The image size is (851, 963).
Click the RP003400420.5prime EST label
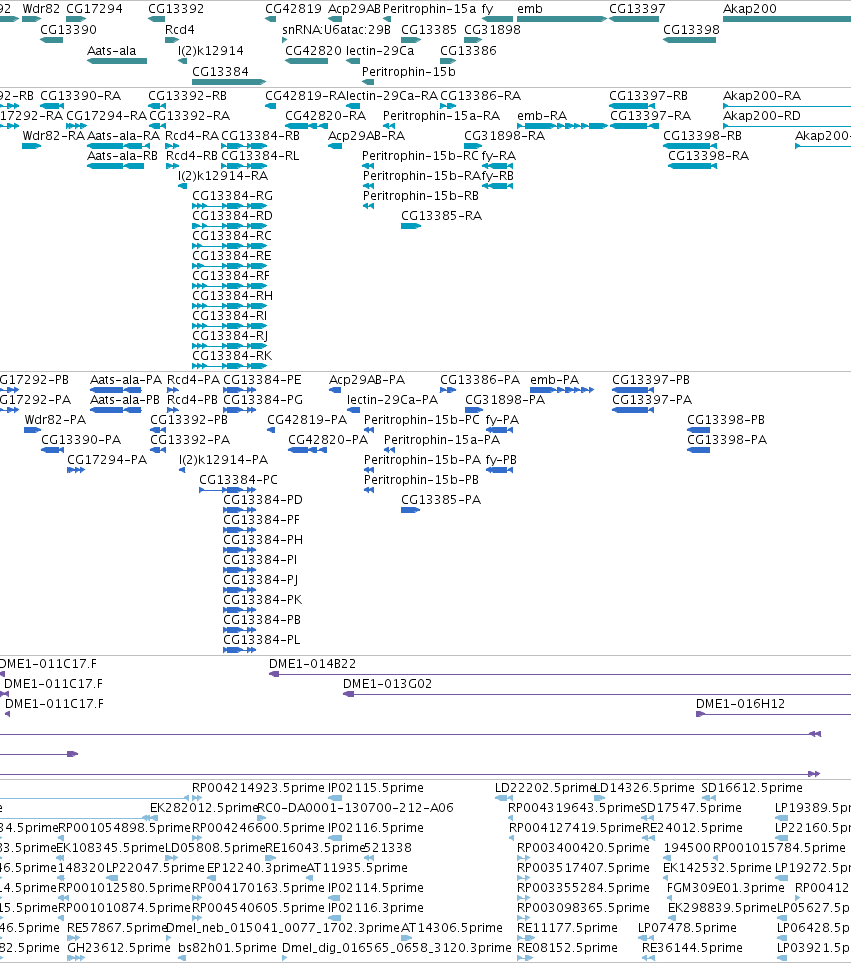[583, 848]
